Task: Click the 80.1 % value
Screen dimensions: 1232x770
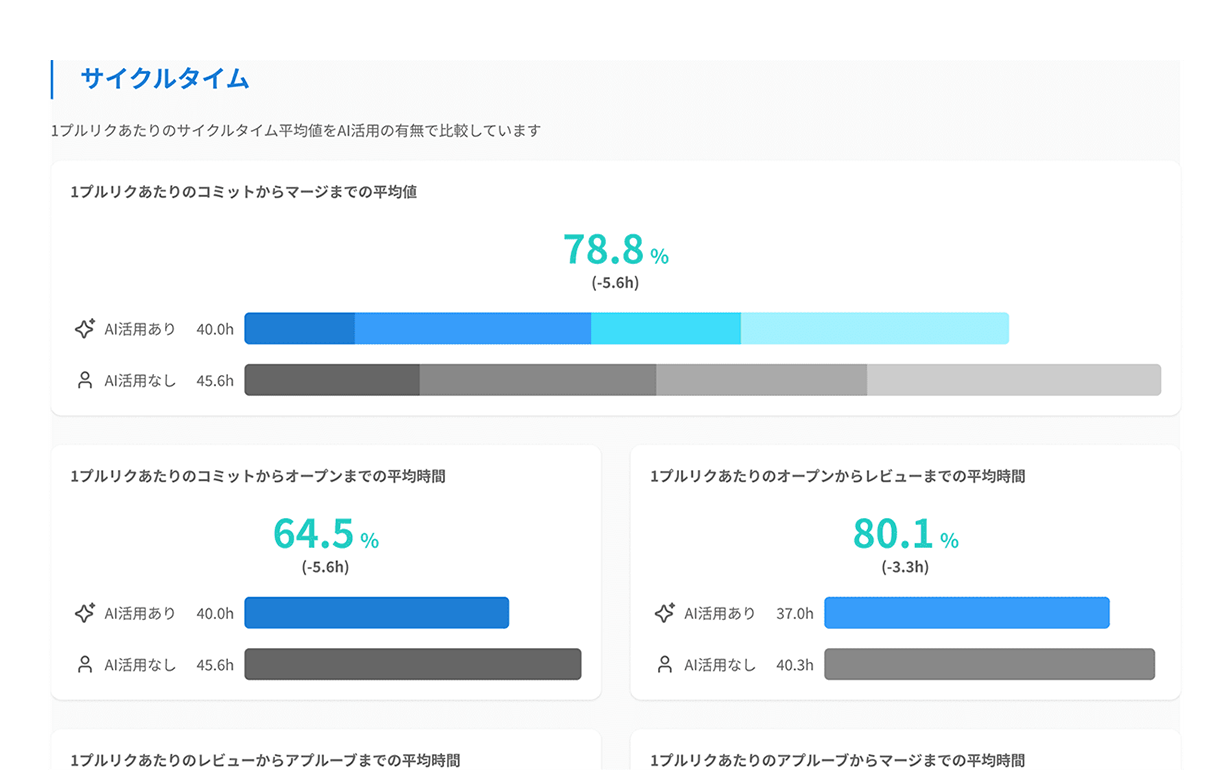Action: [x=906, y=534]
